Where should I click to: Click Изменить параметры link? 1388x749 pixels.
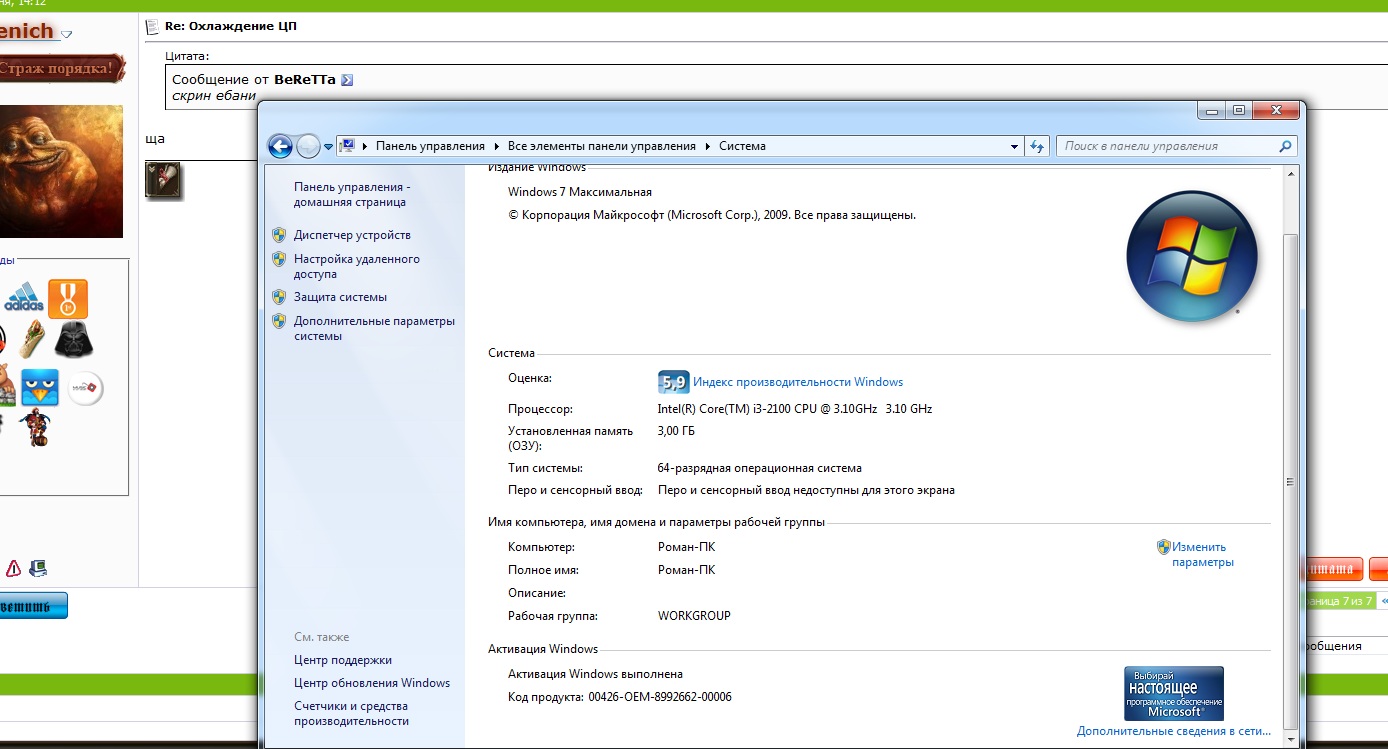point(1201,554)
